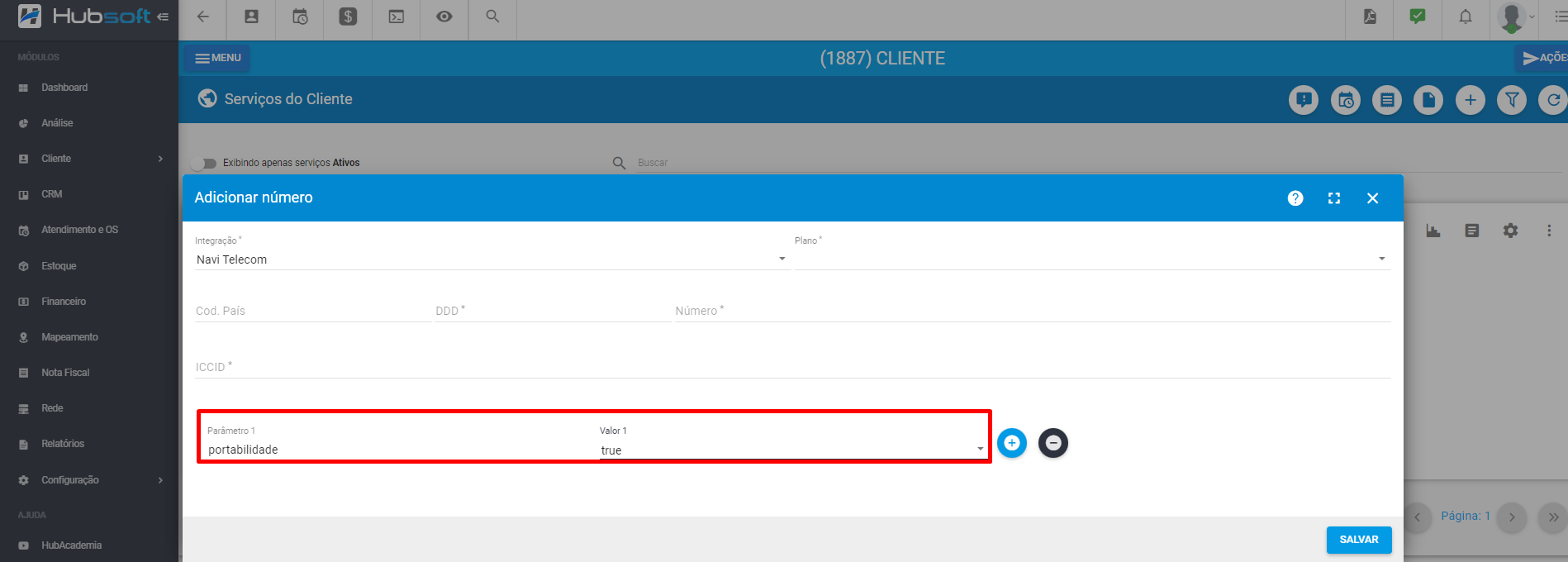
Task: Click the schedule calendar icon in the Serviços header
Action: [x=1346, y=100]
